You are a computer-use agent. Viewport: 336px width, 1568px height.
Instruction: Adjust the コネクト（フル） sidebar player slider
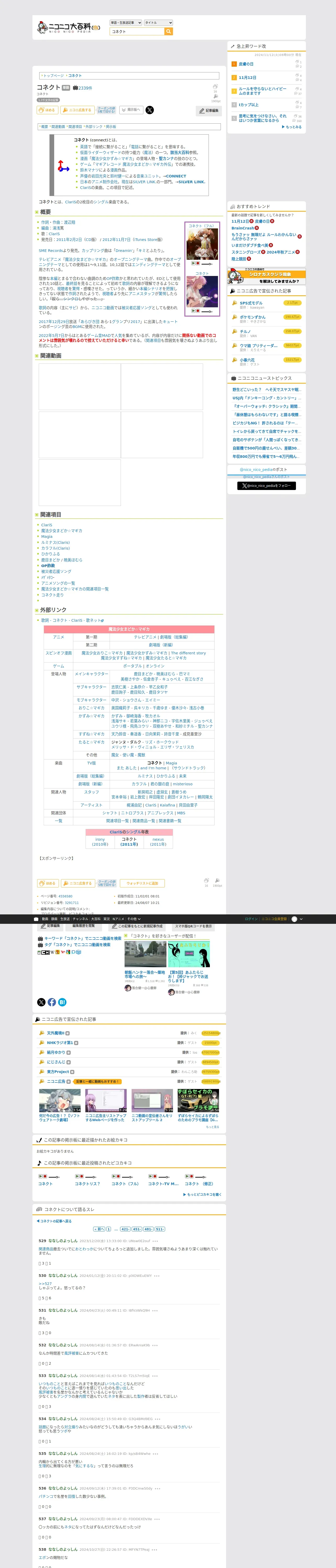click(207, 264)
